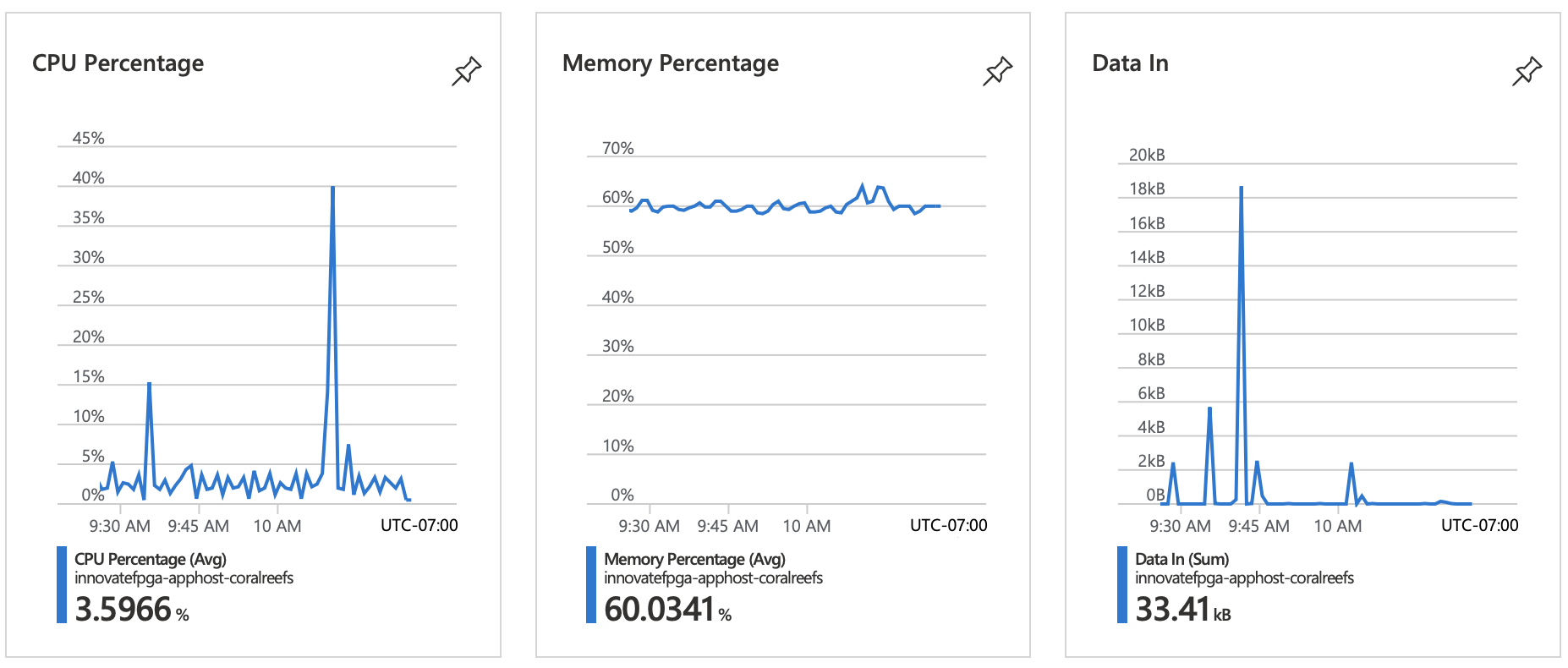
Task: Click the memory line near 60% gridline
Action: 761,208
